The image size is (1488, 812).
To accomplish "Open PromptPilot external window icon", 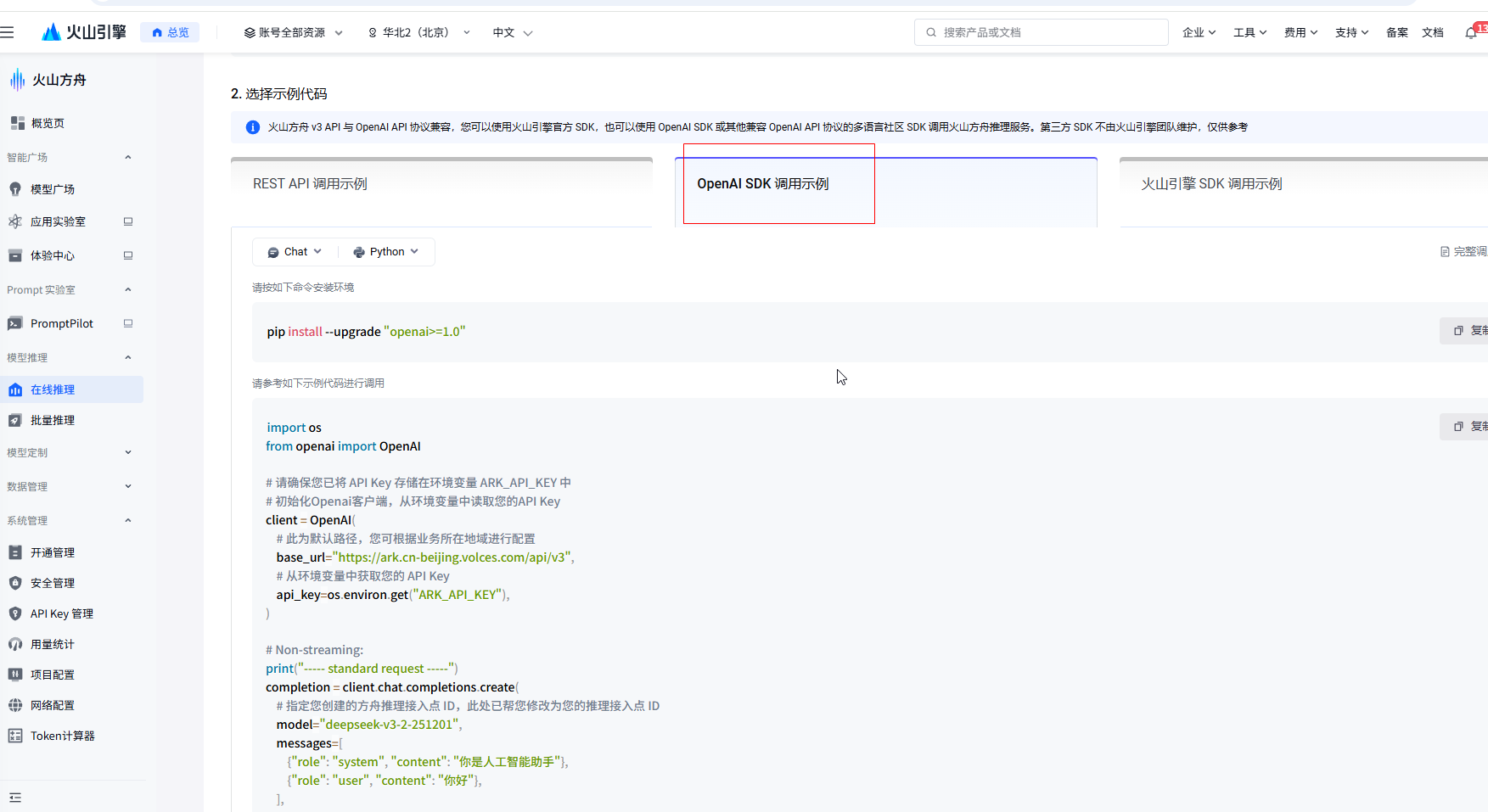I will click(x=128, y=323).
